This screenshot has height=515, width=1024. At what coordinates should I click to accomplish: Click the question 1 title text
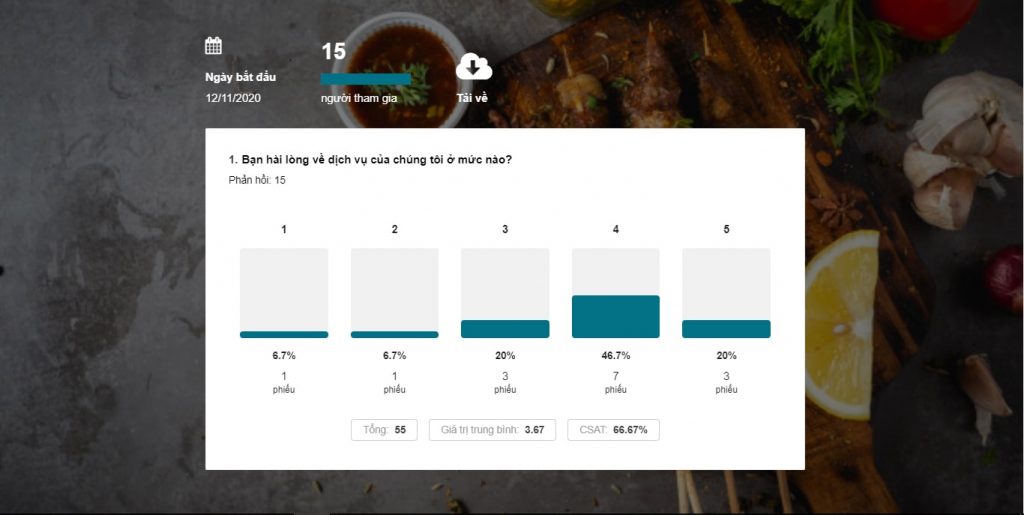(370, 160)
